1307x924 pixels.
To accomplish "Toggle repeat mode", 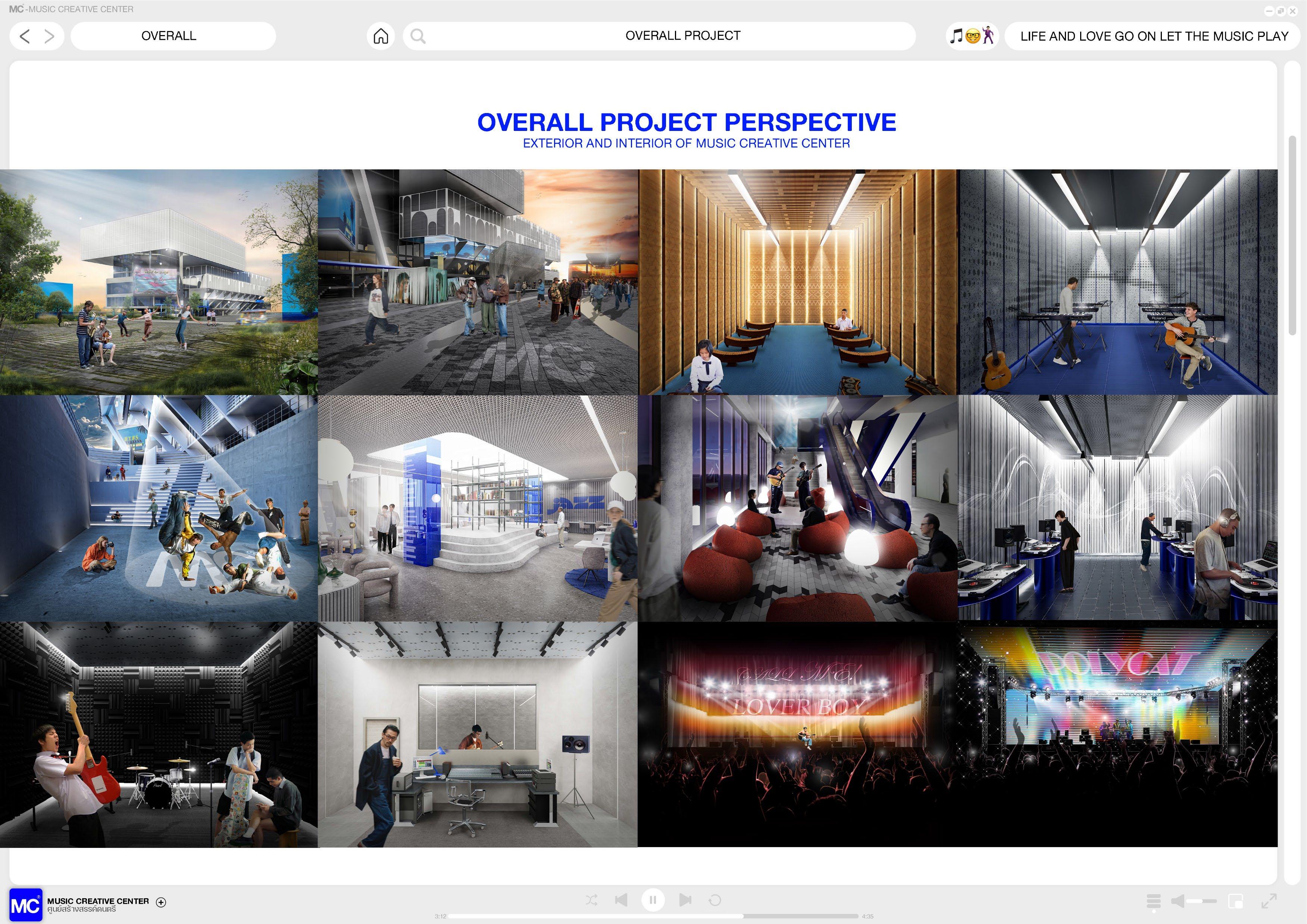I will [x=715, y=900].
